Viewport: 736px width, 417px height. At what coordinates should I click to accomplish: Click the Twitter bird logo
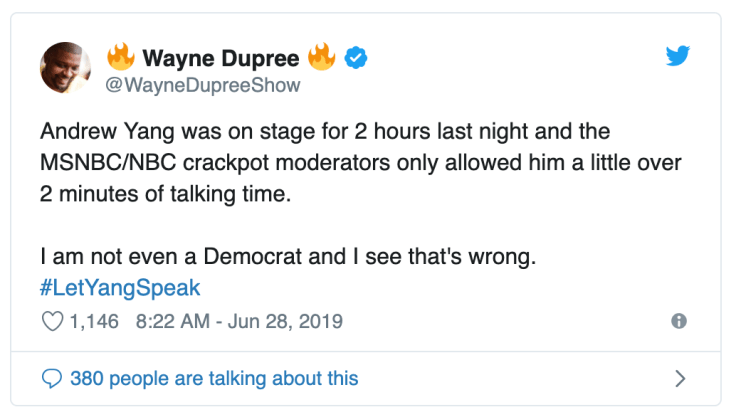coord(679,57)
